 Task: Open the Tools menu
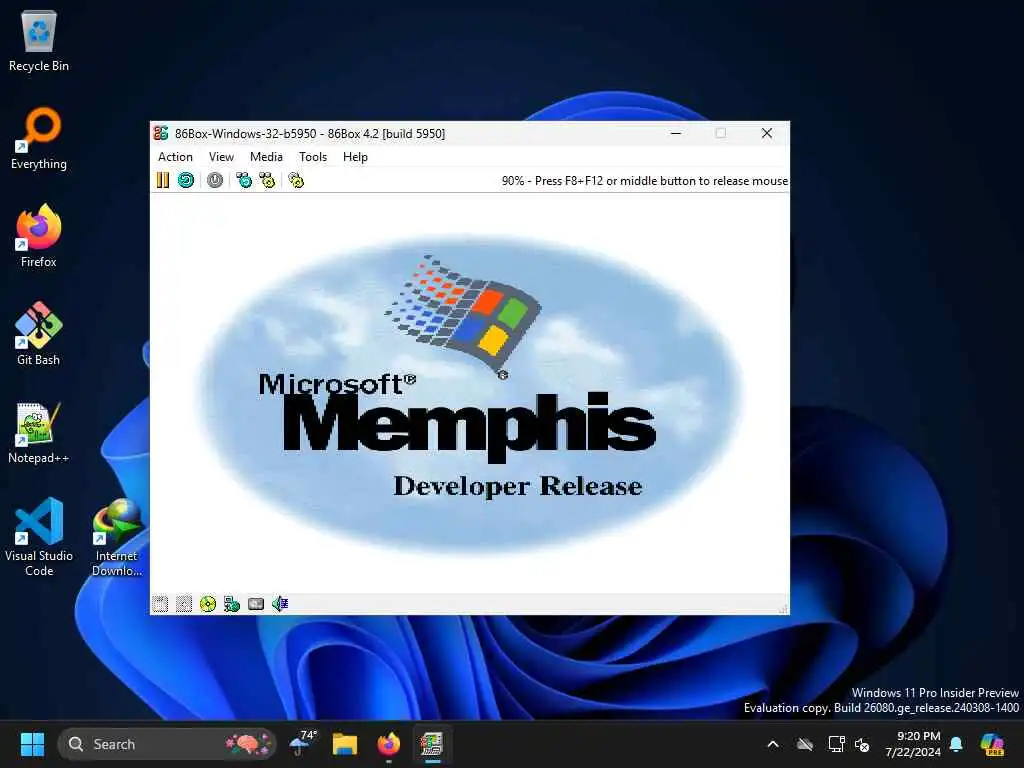coord(313,157)
